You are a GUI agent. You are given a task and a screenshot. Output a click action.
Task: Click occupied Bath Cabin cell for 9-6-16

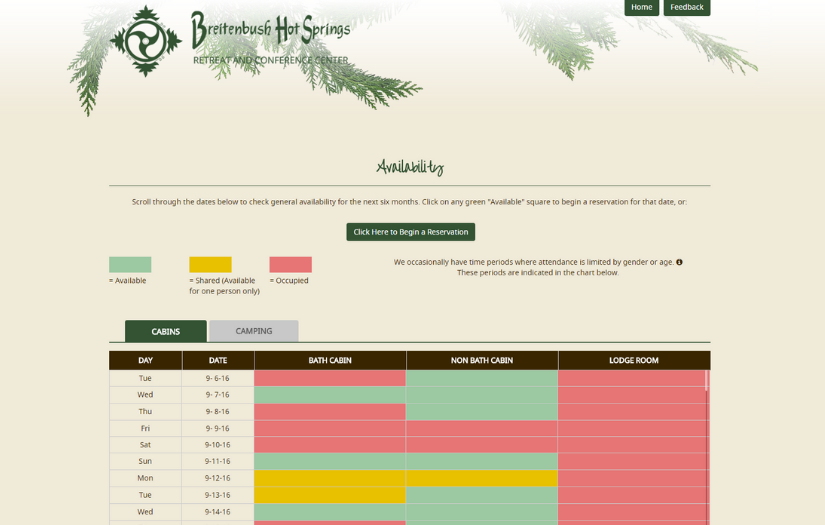(x=330, y=378)
